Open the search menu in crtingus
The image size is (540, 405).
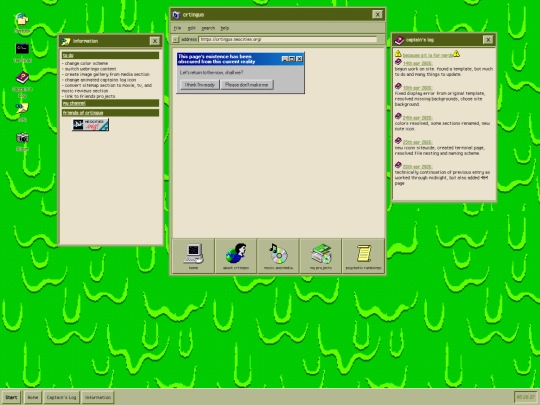[208, 28]
